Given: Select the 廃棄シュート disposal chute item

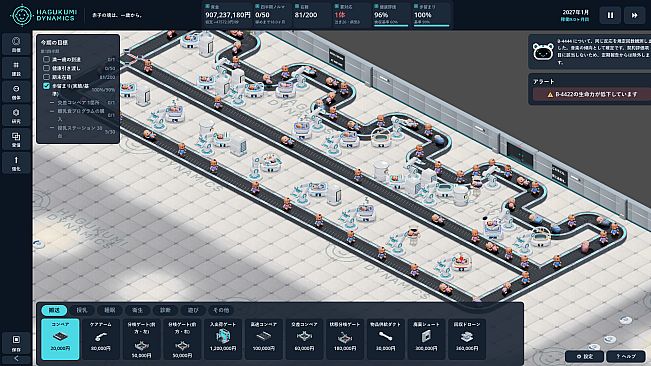Looking at the screenshot, I should (x=426, y=339).
